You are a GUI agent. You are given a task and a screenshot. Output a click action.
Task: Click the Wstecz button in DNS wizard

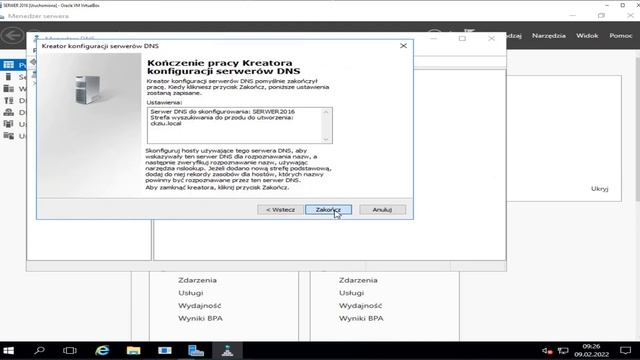[280, 209]
